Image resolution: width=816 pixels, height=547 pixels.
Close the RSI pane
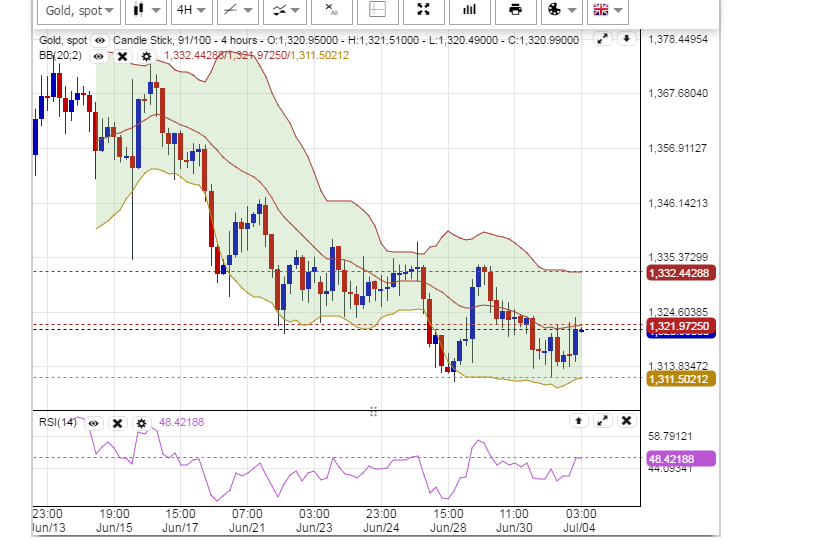coord(627,421)
